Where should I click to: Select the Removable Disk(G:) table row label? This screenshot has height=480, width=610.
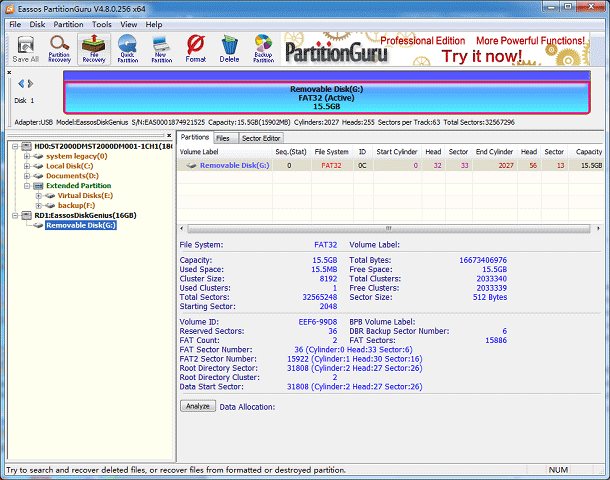(234, 165)
